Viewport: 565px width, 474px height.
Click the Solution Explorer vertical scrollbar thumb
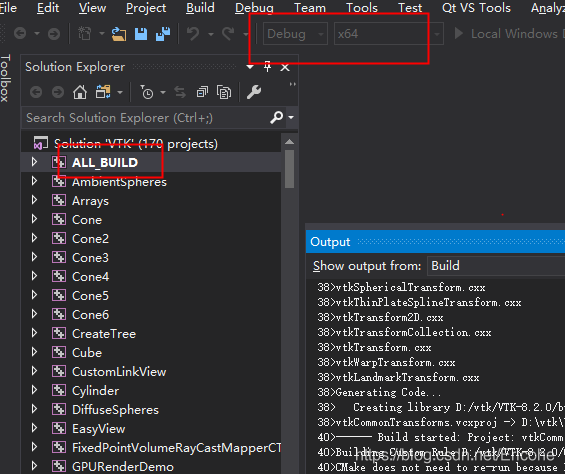pos(289,169)
